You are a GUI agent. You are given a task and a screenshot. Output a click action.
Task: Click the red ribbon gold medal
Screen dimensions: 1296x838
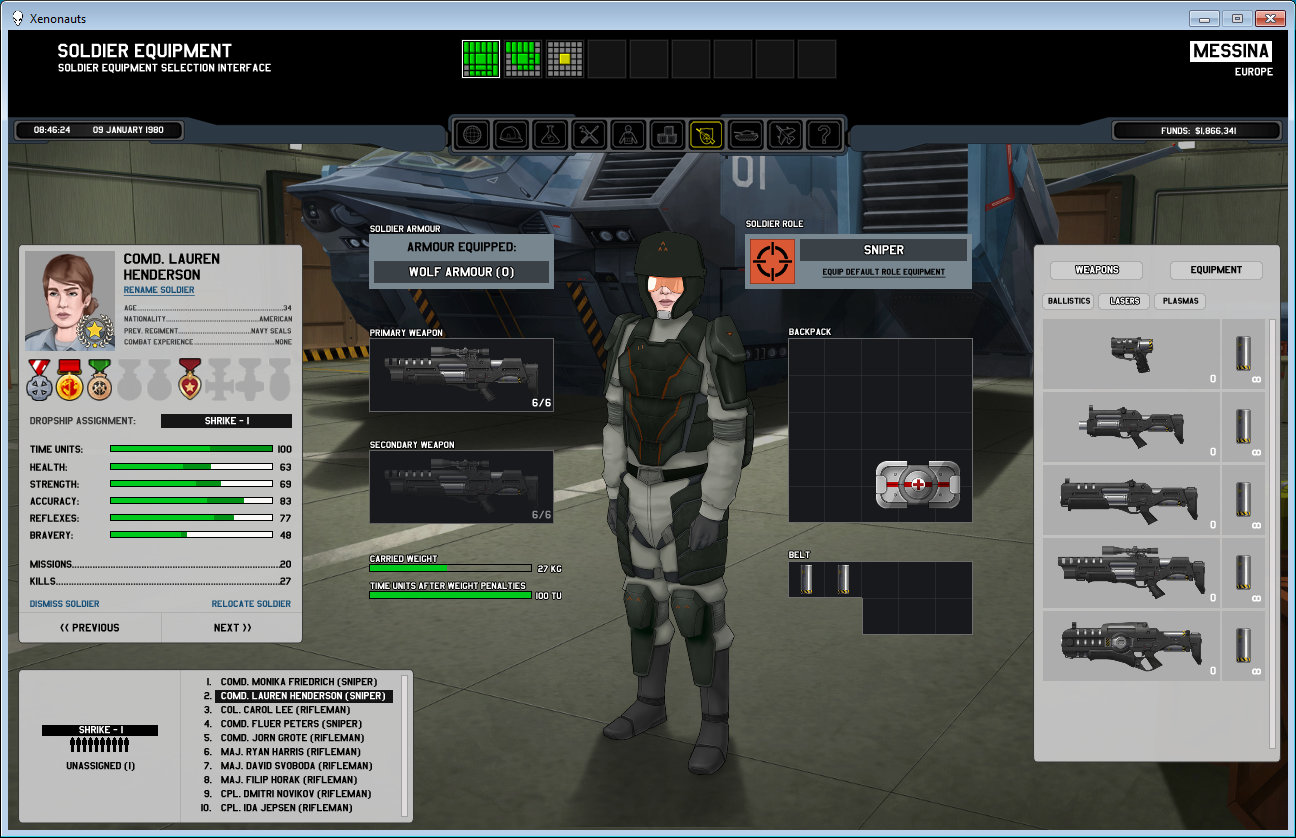70,379
